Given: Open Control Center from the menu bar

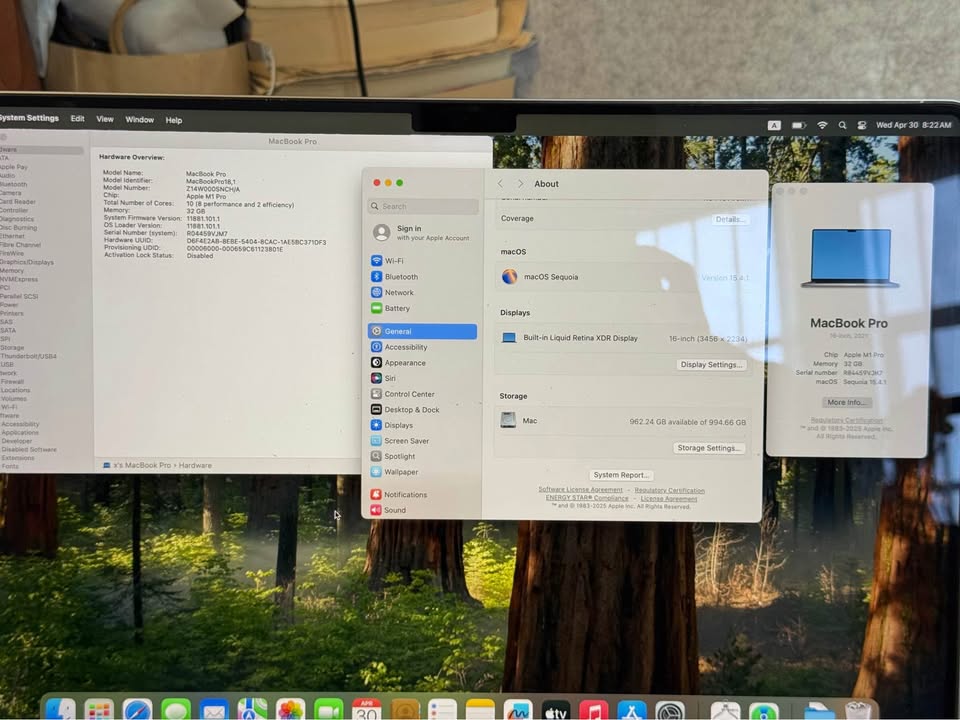Looking at the screenshot, I should click(x=861, y=125).
